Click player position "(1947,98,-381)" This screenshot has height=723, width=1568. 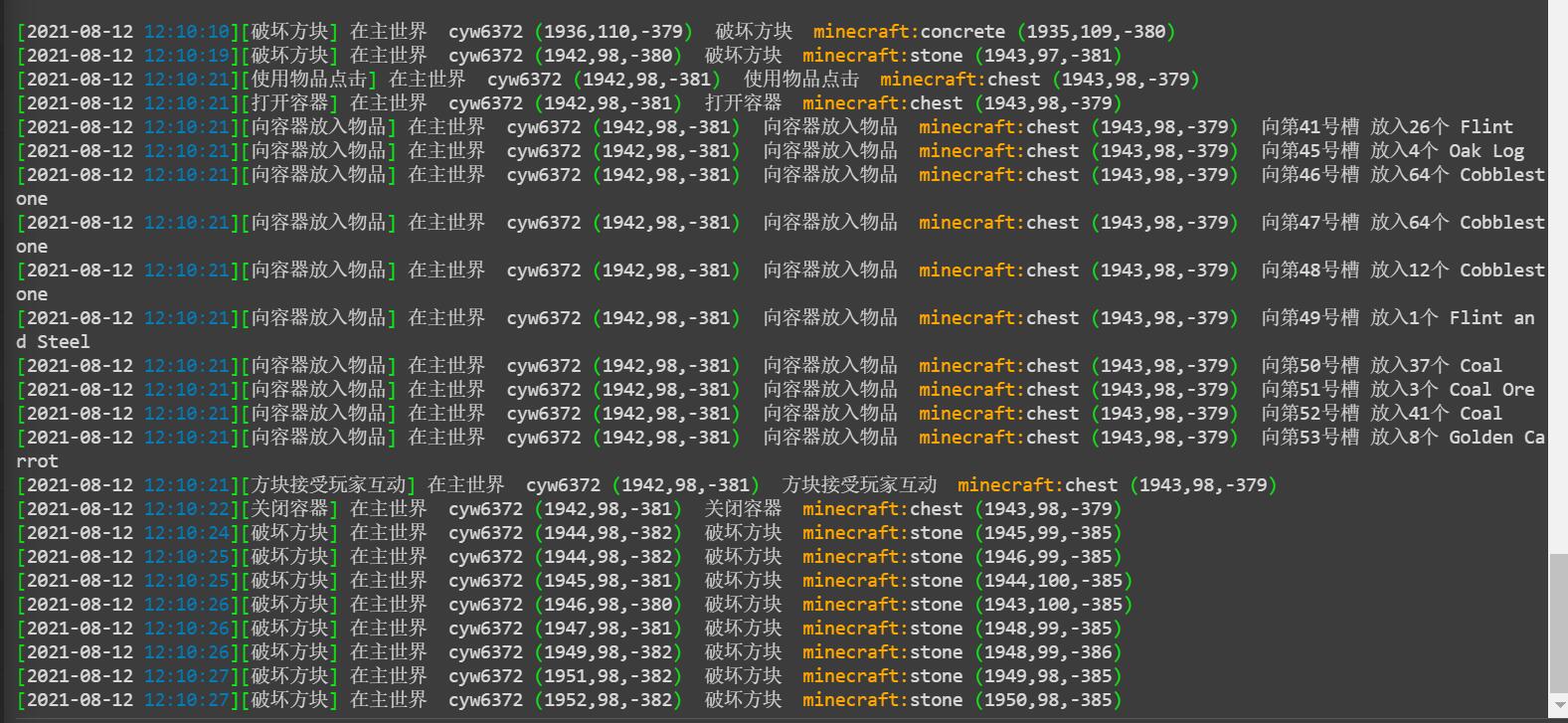(609, 629)
